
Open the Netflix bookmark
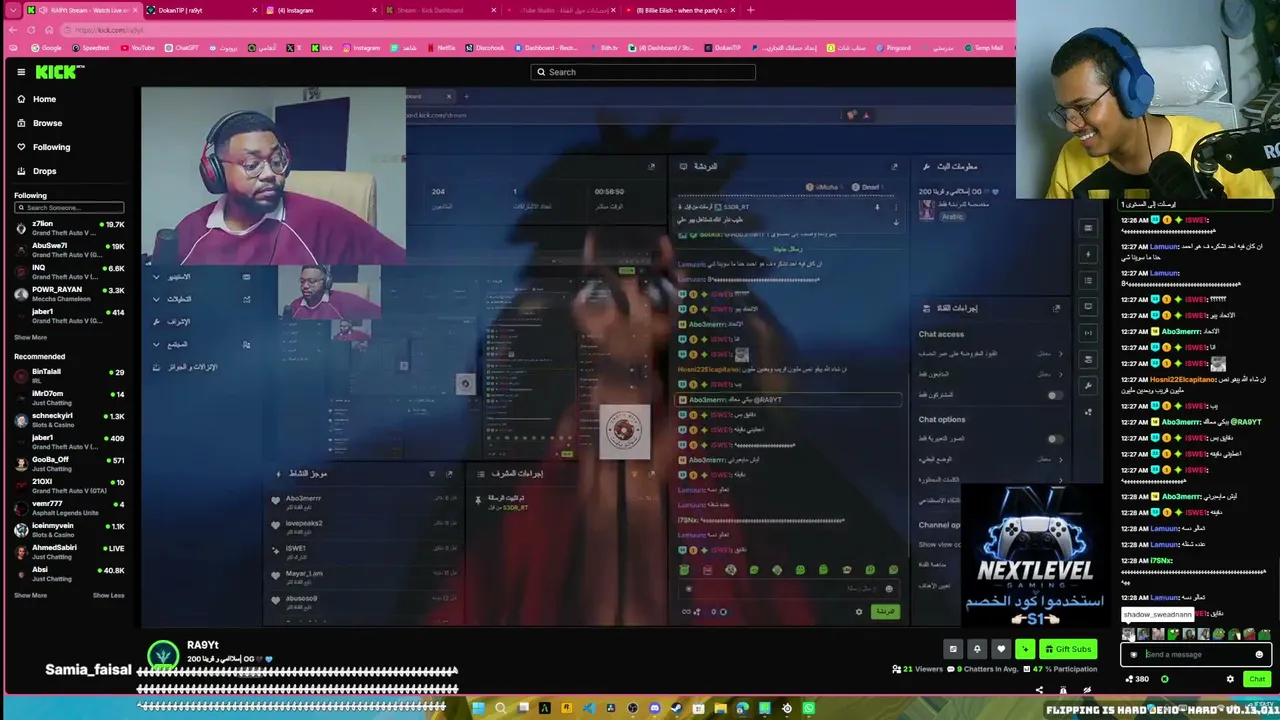coord(440,48)
